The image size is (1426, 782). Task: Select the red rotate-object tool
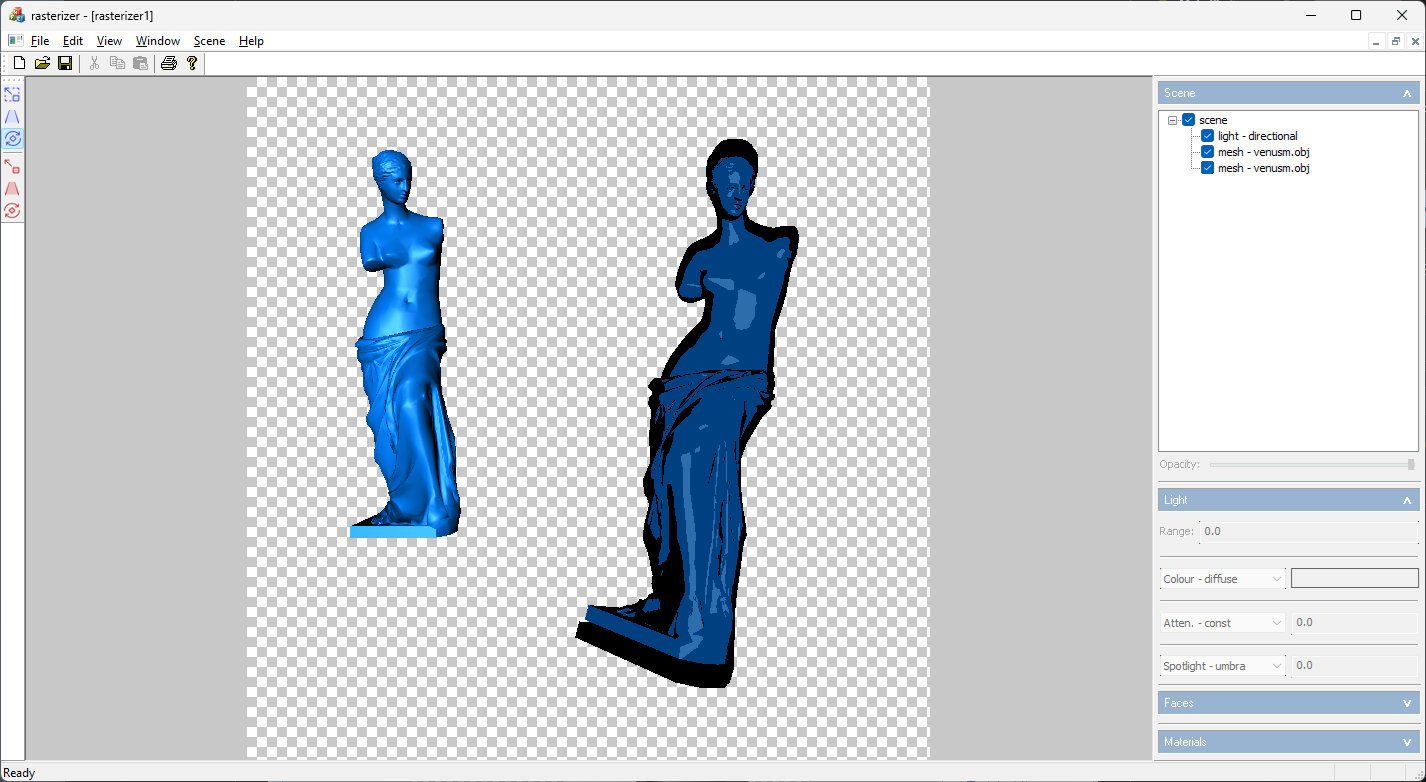(x=12, y=210)
